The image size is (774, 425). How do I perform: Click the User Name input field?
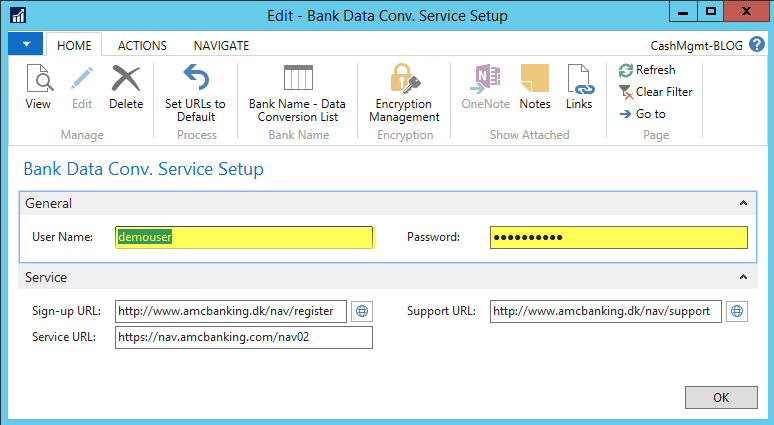(244, 237)
